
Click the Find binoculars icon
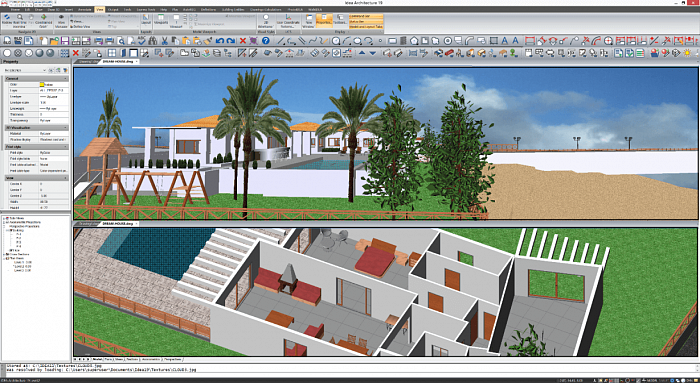(153, 41)
